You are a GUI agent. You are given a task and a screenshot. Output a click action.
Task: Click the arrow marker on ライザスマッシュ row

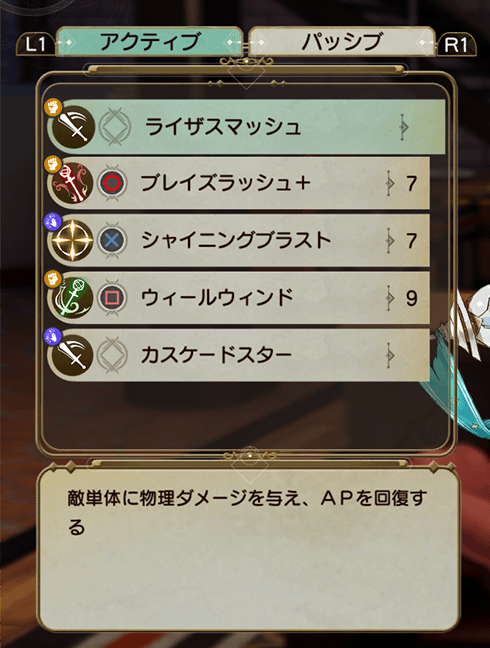(404, 126)
